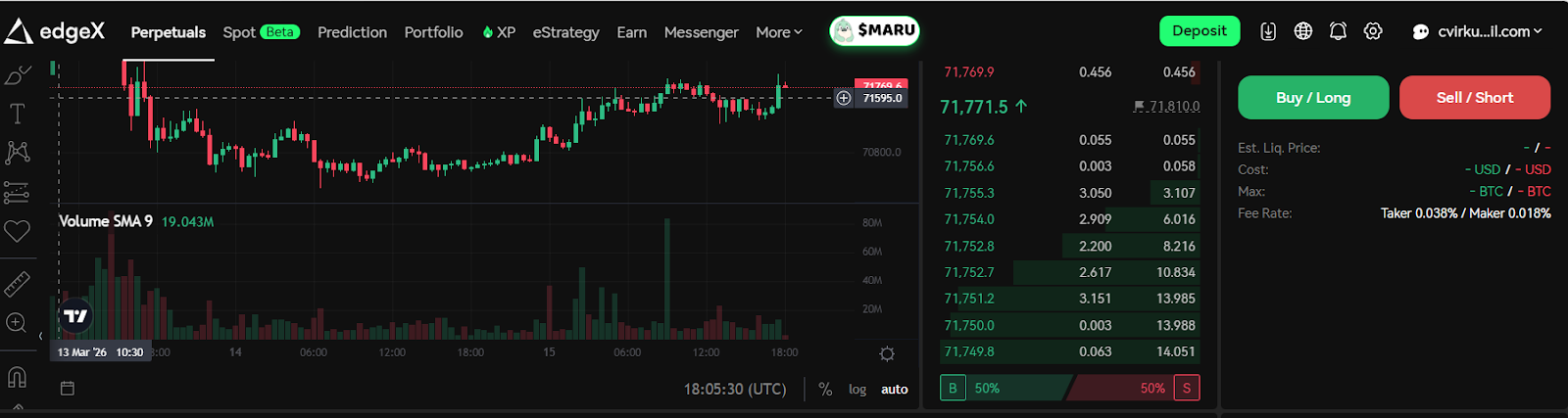Click the globe language icon
1568x418 pixels.
pyautogui.click(x=1303, y=31)
